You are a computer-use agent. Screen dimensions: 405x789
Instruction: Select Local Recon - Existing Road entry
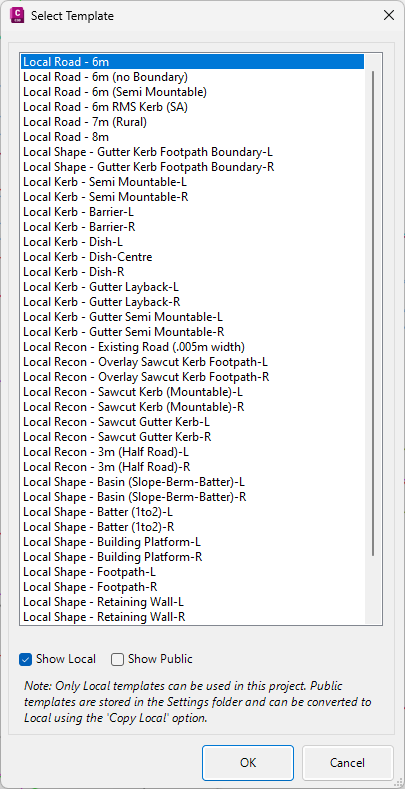192,347
